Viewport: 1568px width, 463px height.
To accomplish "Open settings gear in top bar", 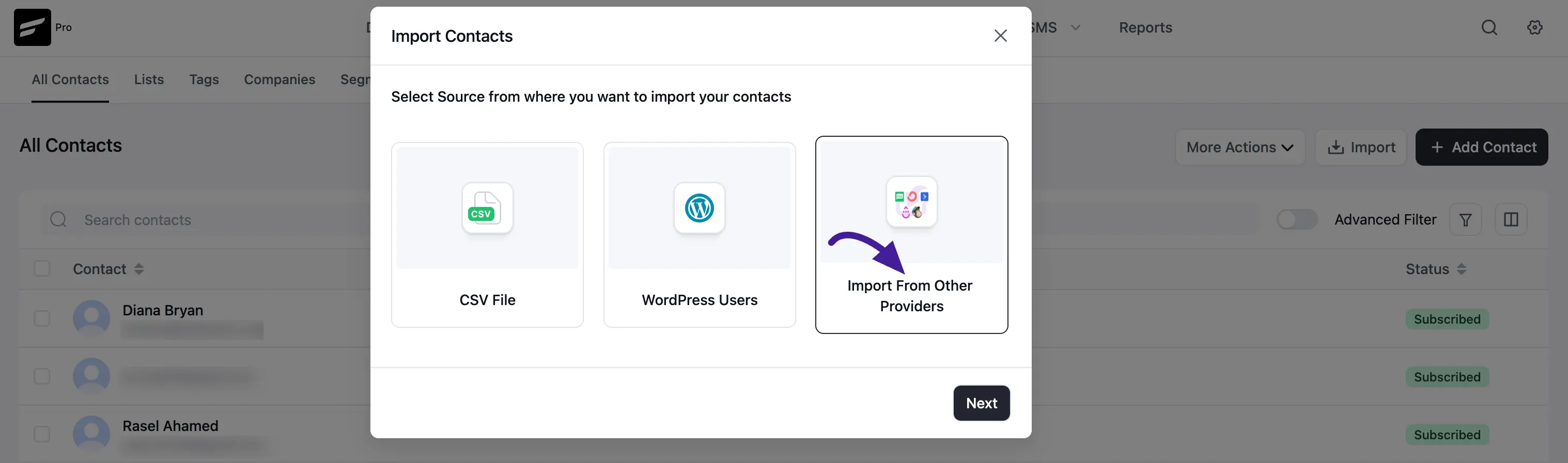I will 1534,27.
